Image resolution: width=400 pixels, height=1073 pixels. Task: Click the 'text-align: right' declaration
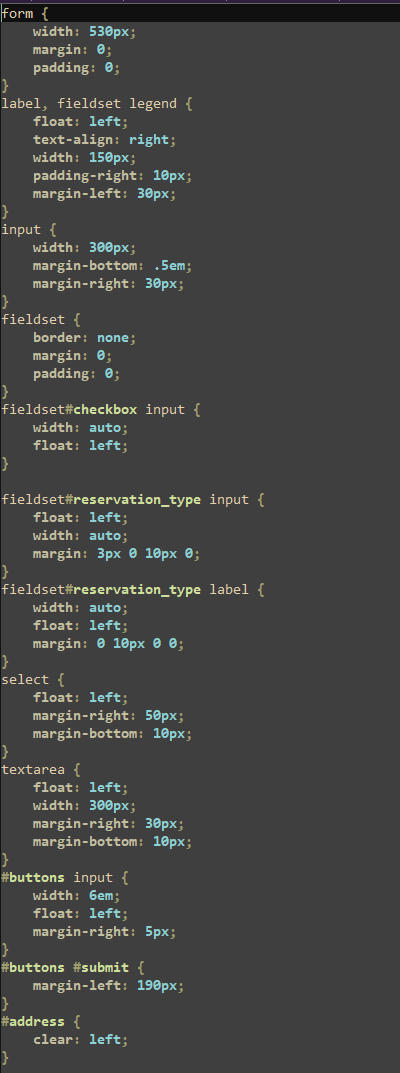pos(105,140)
